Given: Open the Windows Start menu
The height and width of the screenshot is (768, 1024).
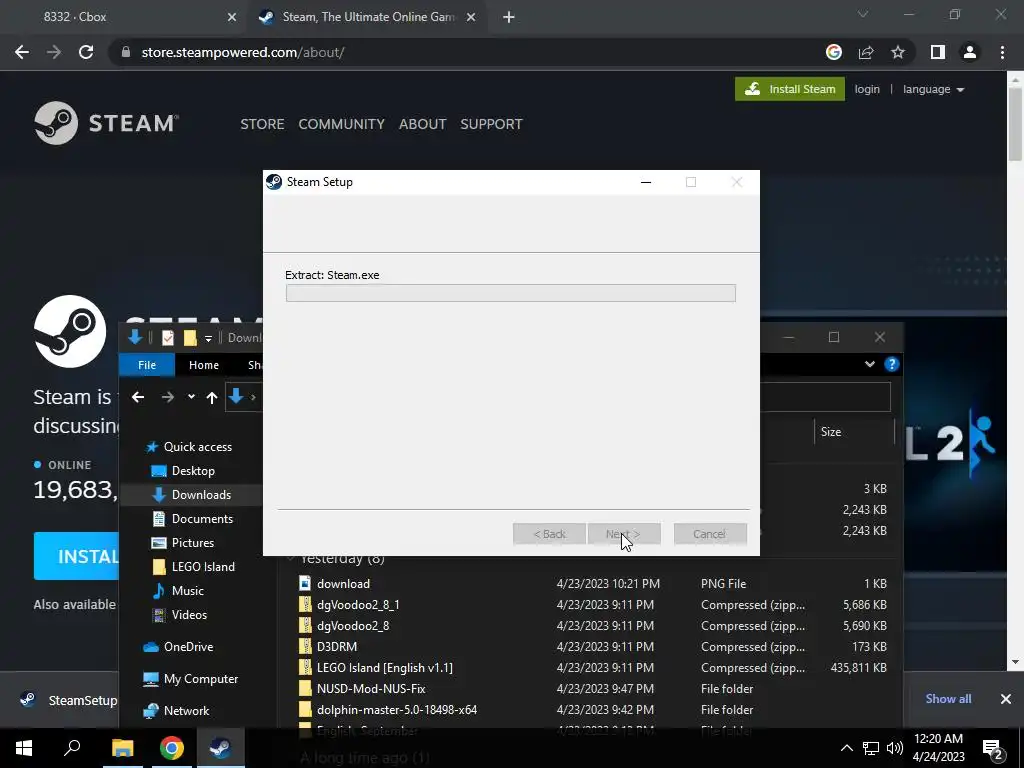Looking at the screenshot, I should pos(24,748).
